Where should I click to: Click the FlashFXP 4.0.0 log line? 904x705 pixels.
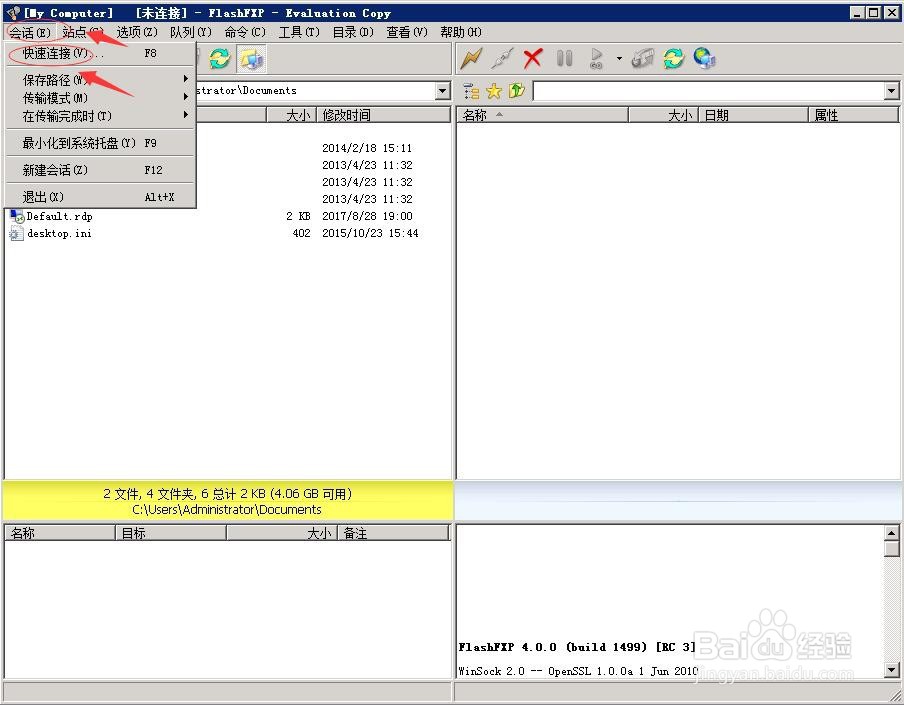(x=577, y=647)
